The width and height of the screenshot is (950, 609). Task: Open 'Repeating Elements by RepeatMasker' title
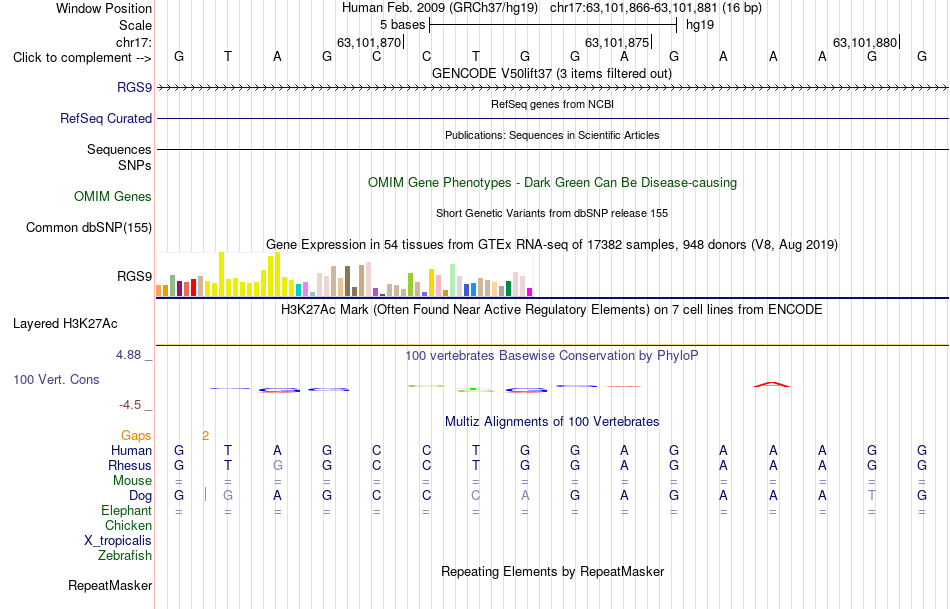click(552, 571)
